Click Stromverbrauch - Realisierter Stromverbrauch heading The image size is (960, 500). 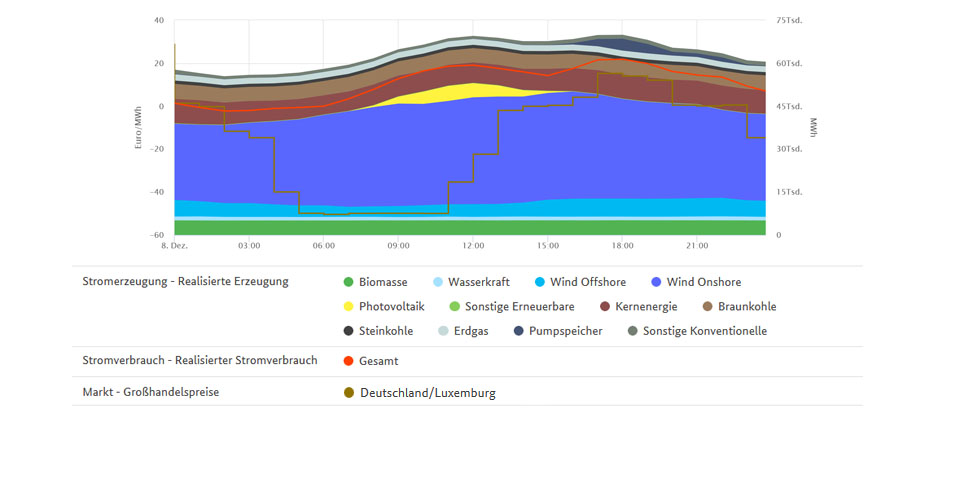tap(200, 360)
